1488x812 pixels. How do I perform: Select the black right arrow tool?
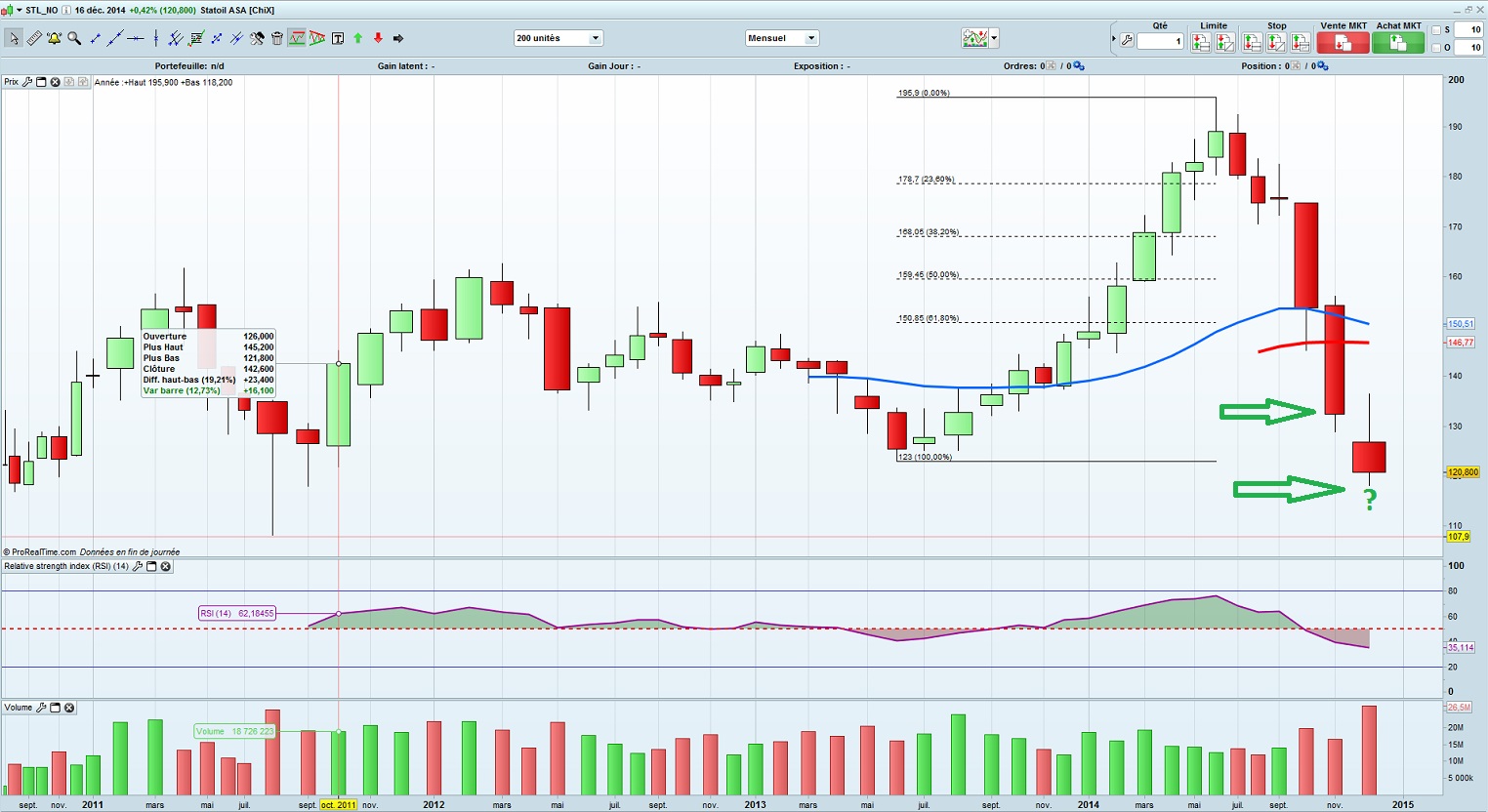[x=398, y=38]
